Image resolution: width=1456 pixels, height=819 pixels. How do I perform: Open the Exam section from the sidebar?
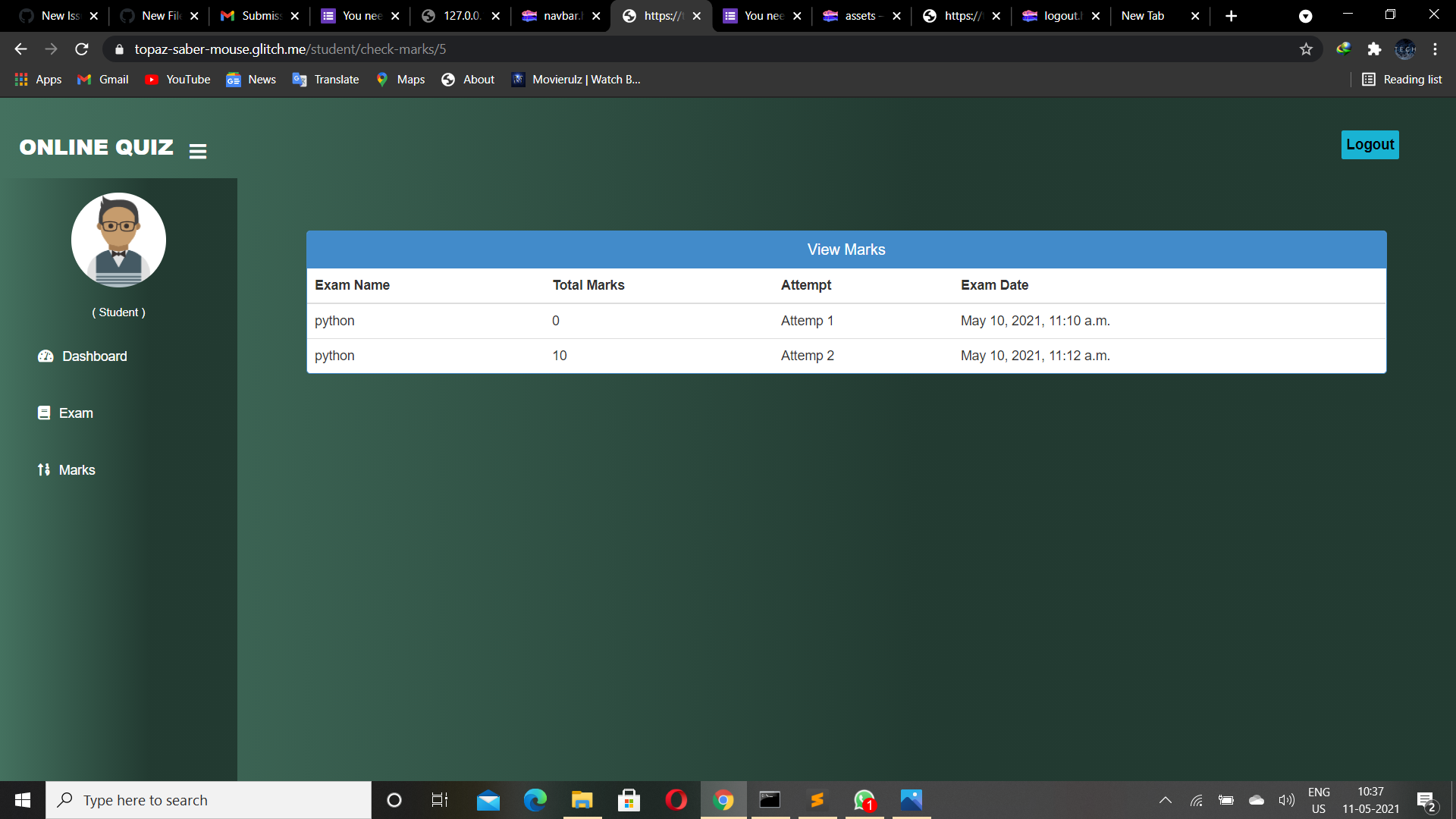click(76, 413)
